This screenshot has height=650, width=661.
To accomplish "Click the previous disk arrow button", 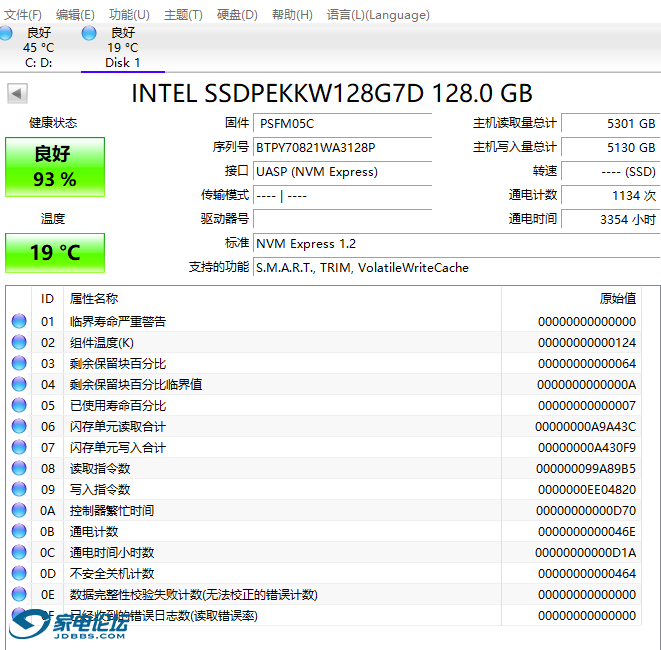I will tap(17, 93).
